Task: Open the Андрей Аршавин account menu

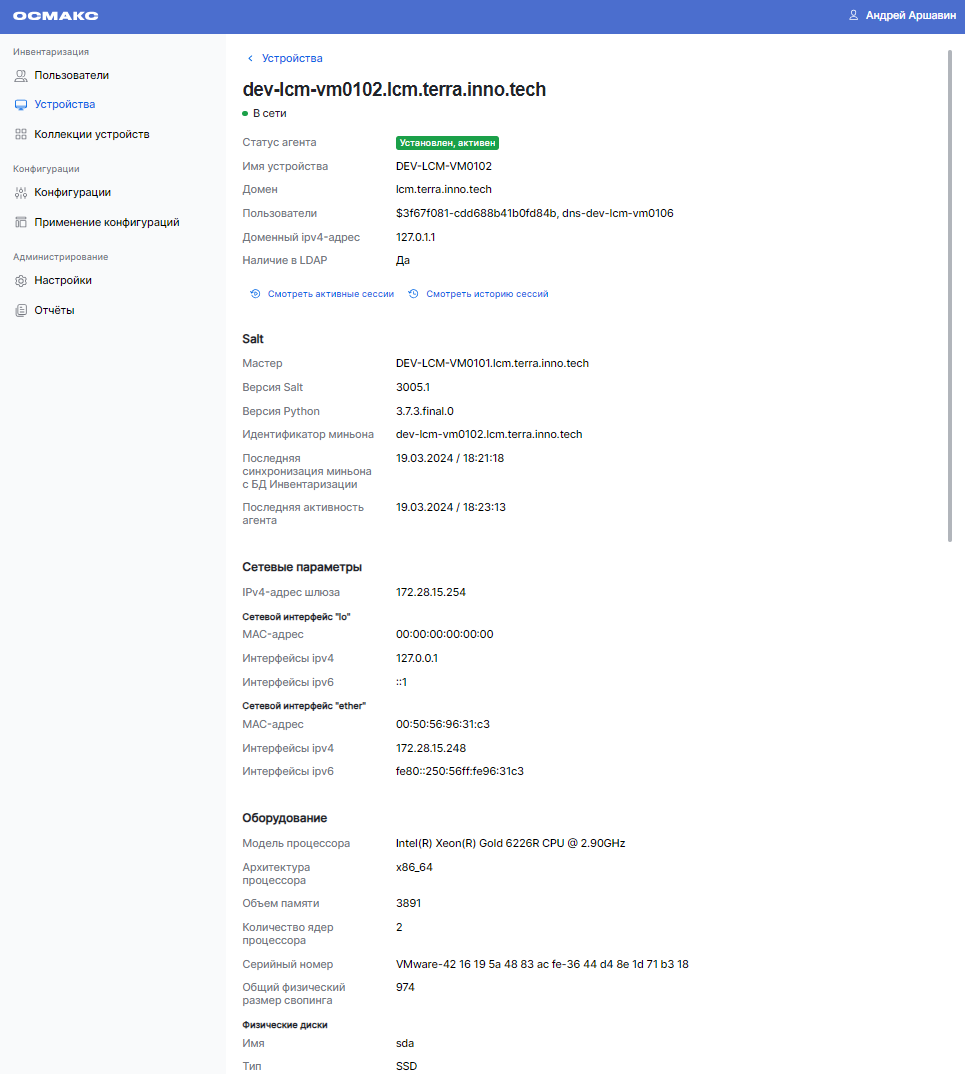Action: pyautogui.click(x=910, y=16)
